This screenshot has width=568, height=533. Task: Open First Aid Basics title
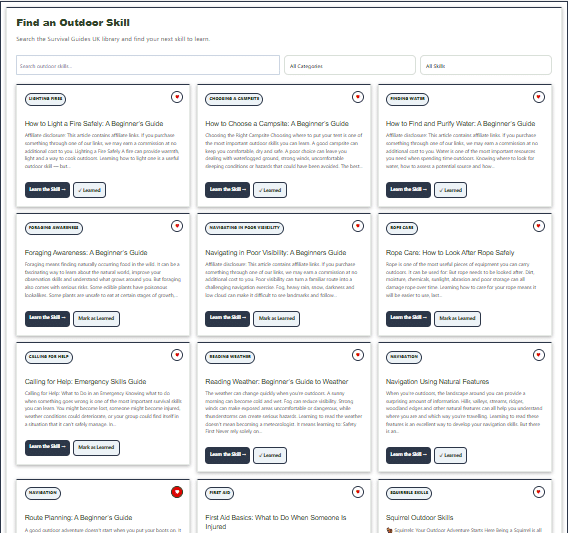tap(276, 522)
